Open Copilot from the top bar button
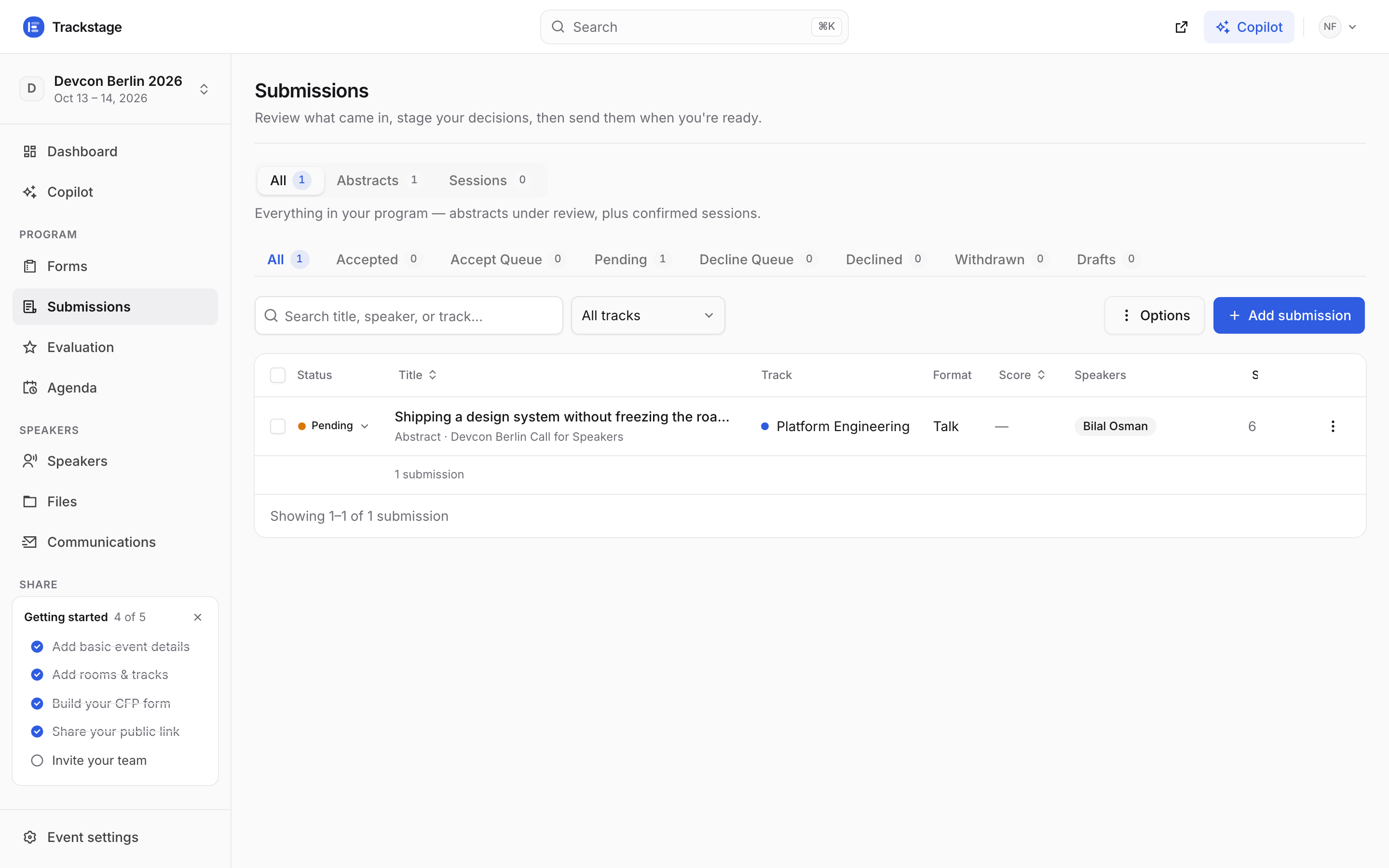This screenshot has width=1389, height=868. [x=1248, y=27]
